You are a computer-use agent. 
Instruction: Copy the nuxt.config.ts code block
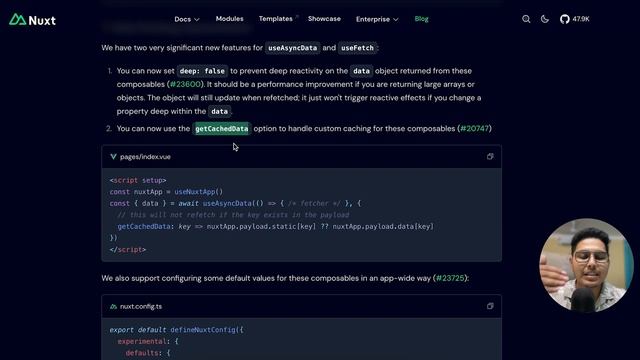(490, 307)
